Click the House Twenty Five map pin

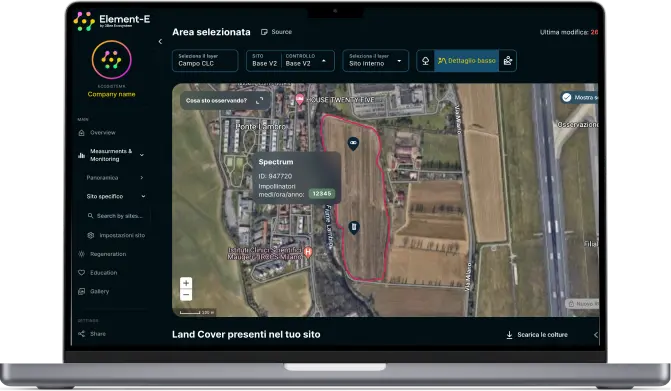[300, 100]
